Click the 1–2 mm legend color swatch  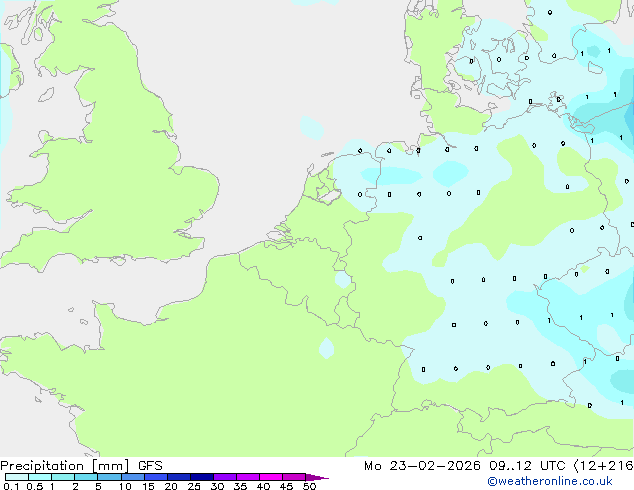click(x=63, y=477)
